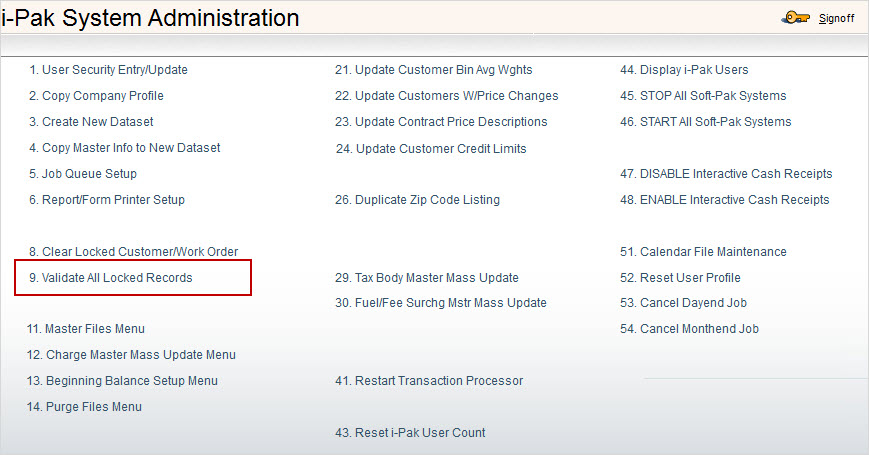Choose 29. Tax Body Master Mass Update
The width and height of the screenshot is (869, 455).
(427, 278)
